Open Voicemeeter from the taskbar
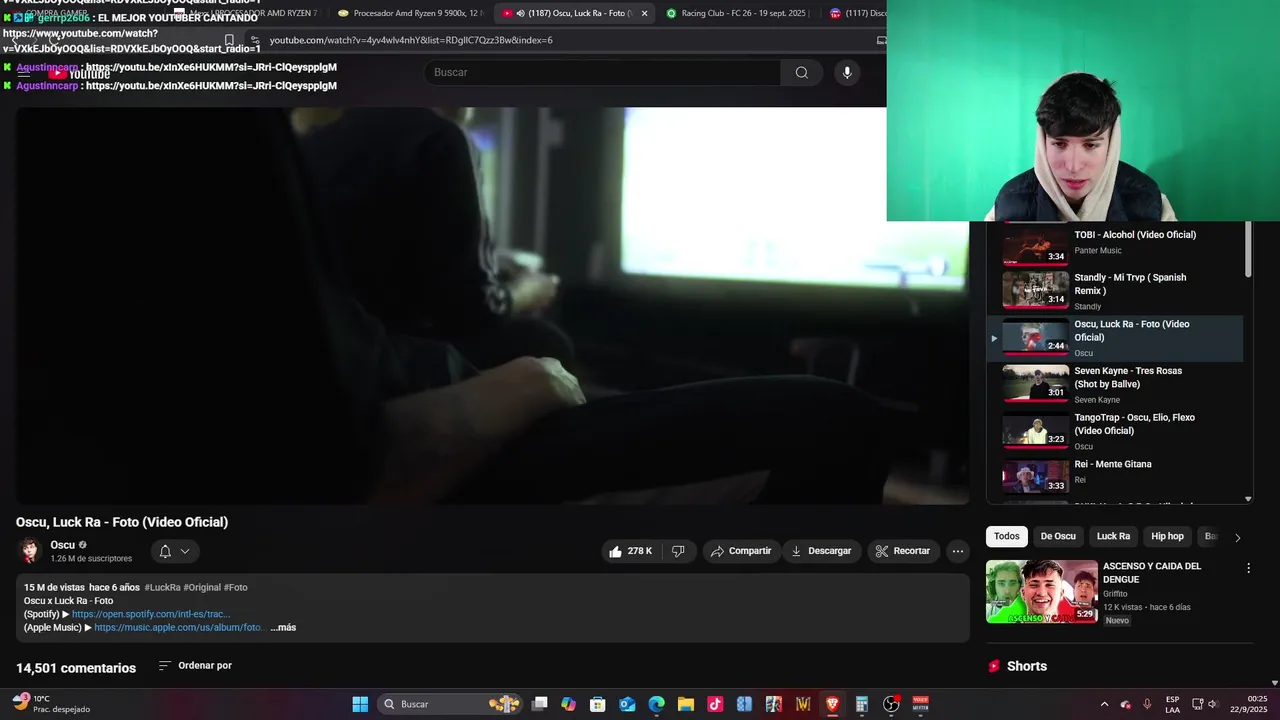The height and width of the screenshot is (720, 1280). 920,704
